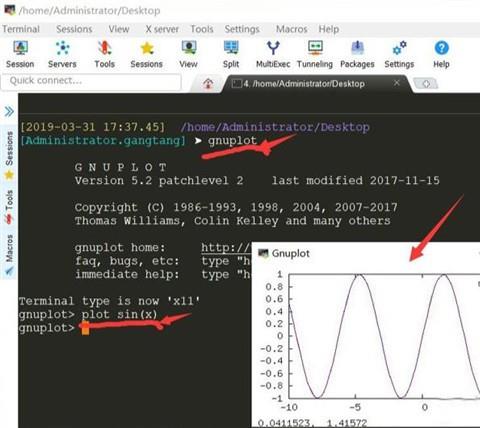Click the Gnuplot window icon
Image resolution: width=480 pixels, height=428 pixels.
coord(263,253)
